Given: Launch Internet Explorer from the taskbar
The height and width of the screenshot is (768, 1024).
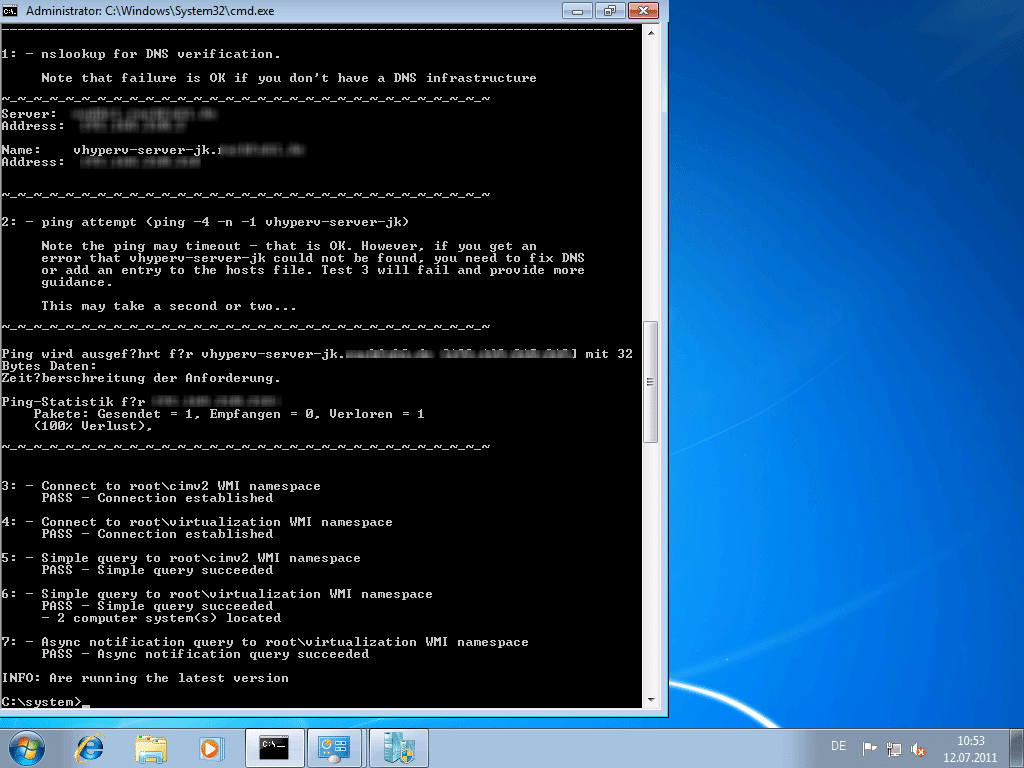Looking at the screenshot, I should pyautogui.click(x=89, y=748).
